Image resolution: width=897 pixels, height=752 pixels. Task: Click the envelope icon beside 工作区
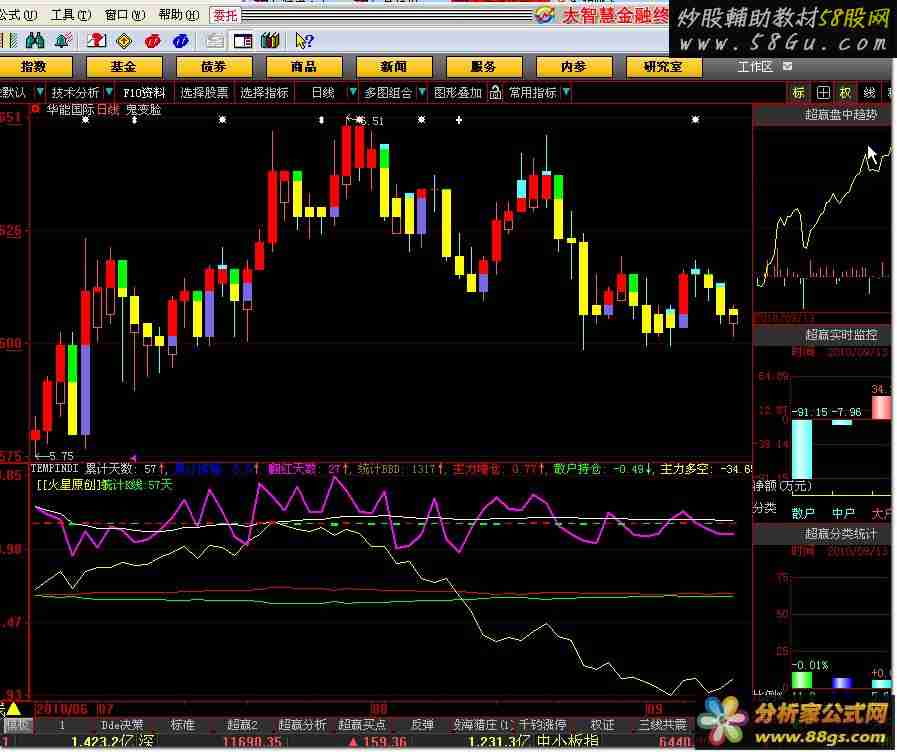787,66
